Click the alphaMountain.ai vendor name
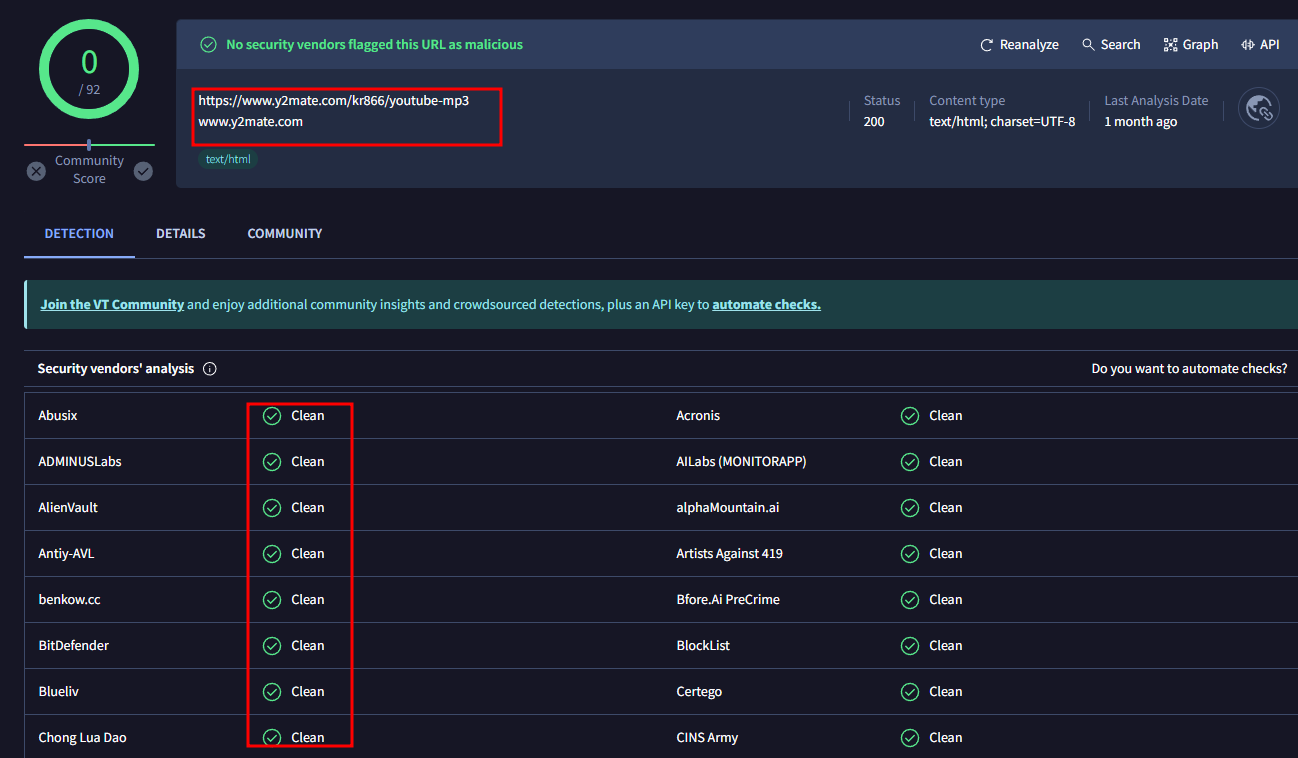Viewport: 1298px width, 758px height. click(x=728, y=507)
